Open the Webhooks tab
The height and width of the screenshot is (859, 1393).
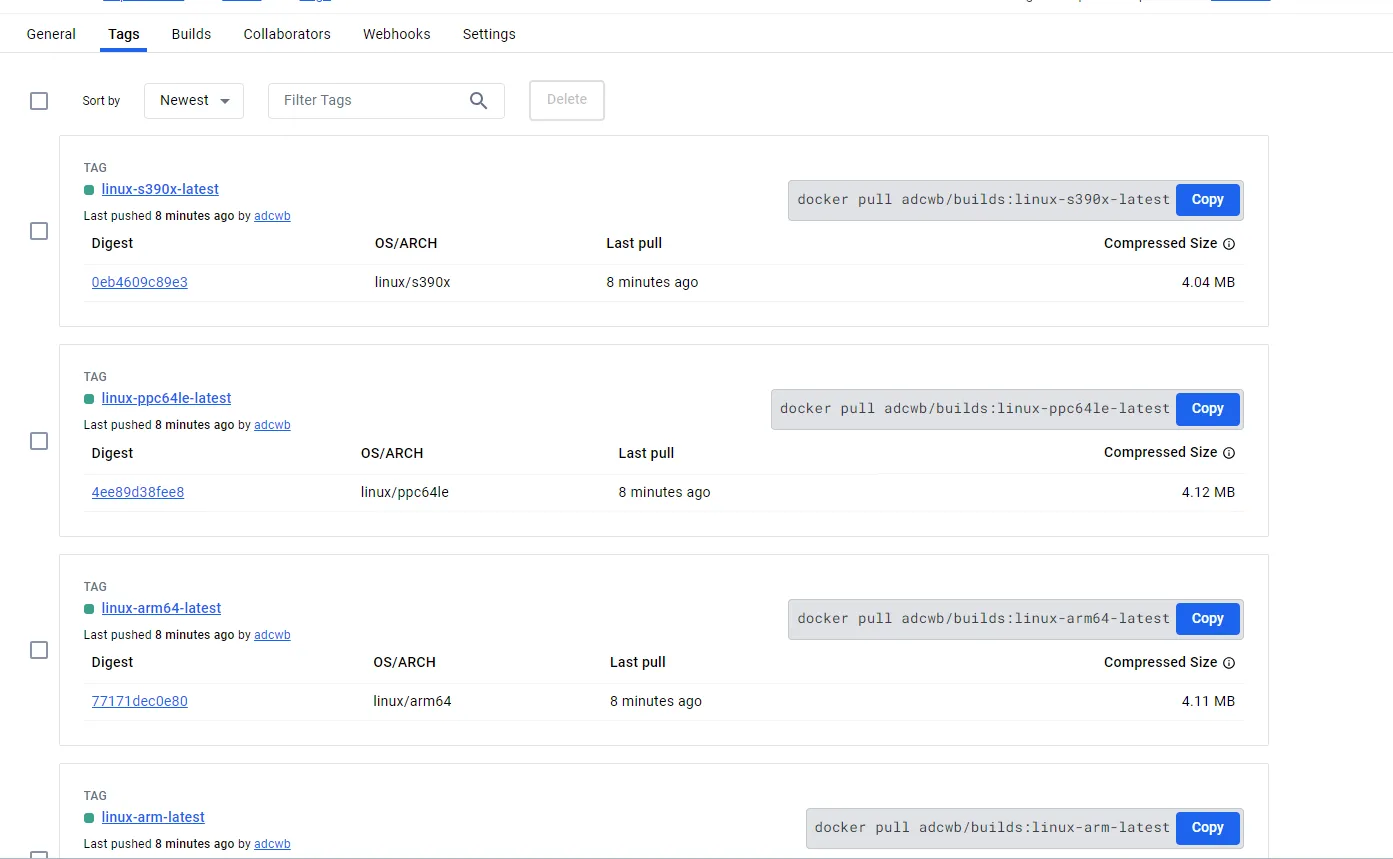(396, 34)
